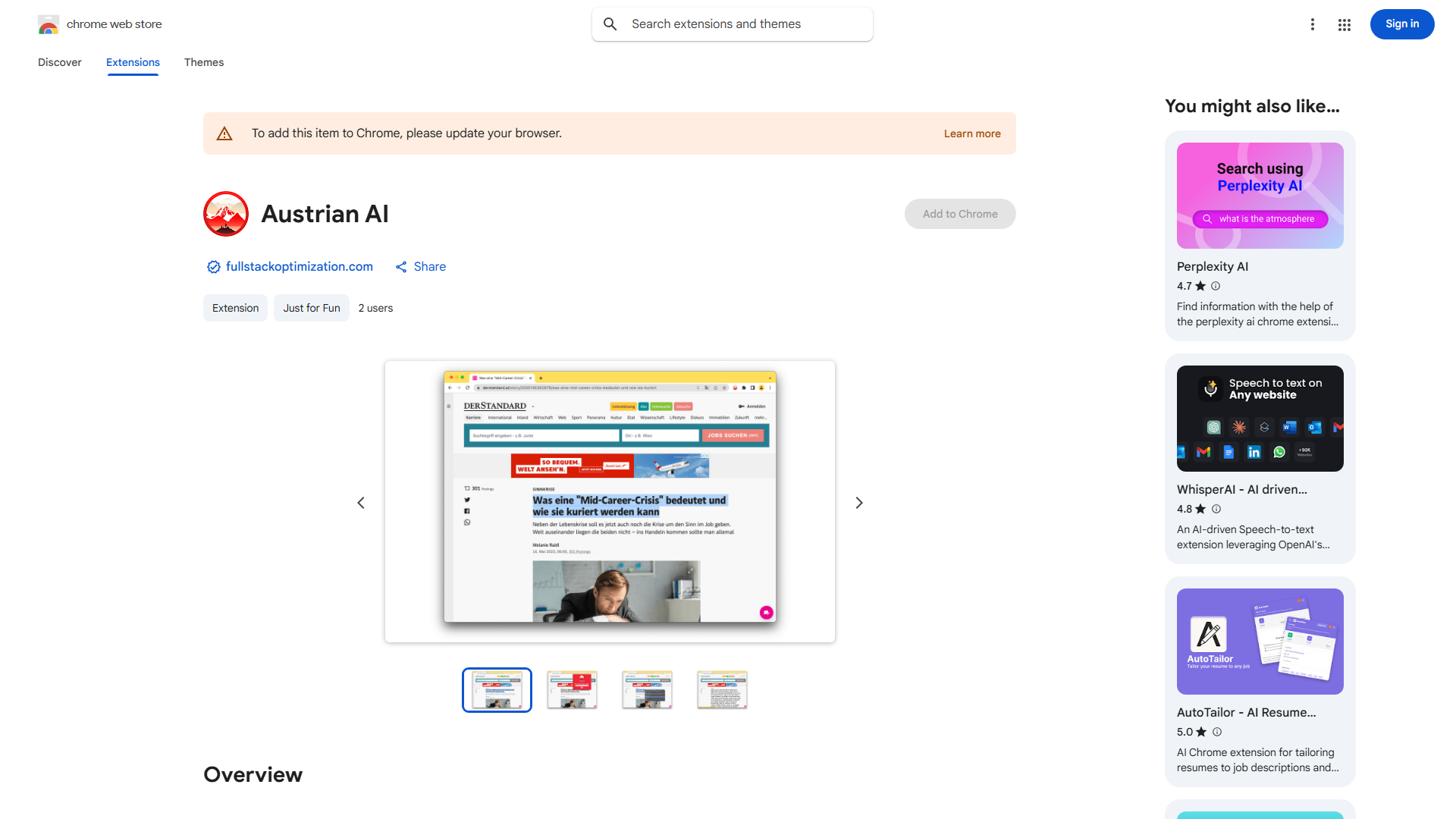Select the second screenshot thumbnail
1456x819 pixels.
[x=572, y=689]
